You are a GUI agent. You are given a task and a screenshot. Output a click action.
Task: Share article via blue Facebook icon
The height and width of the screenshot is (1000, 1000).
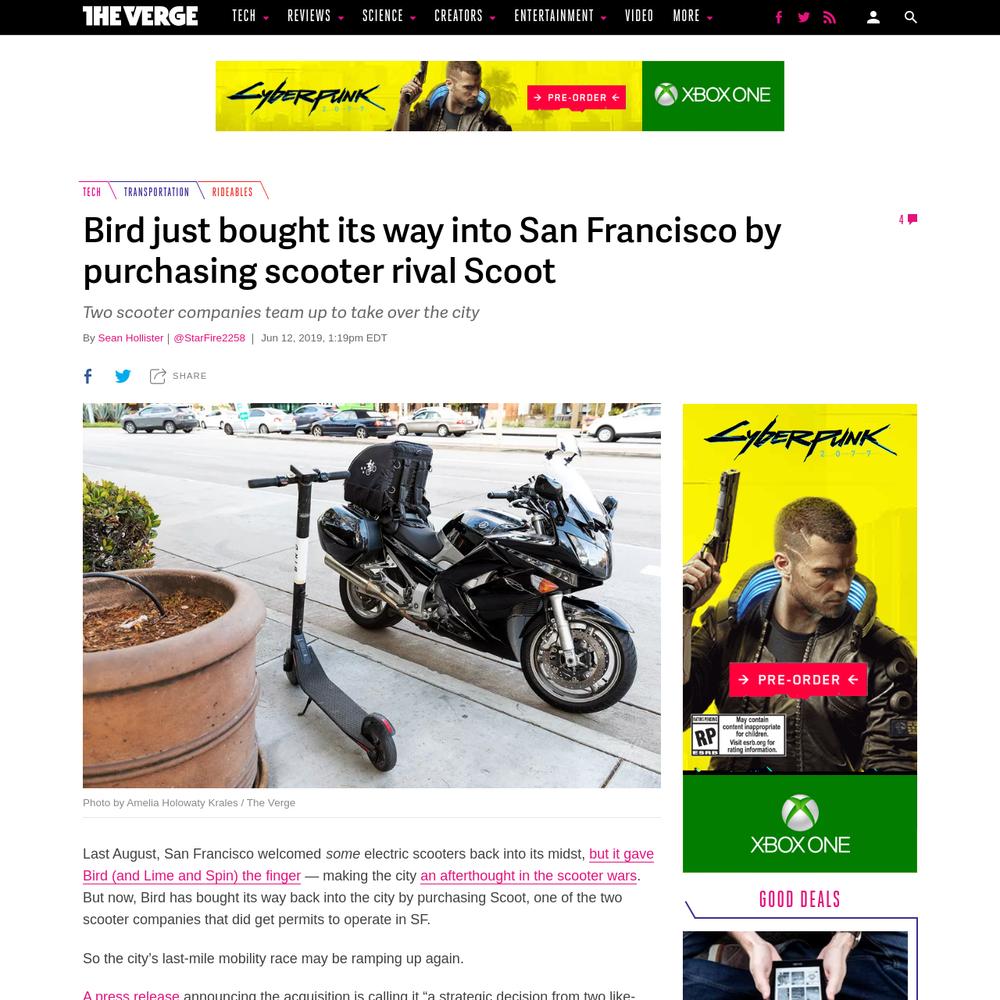(x=88, y=376)
